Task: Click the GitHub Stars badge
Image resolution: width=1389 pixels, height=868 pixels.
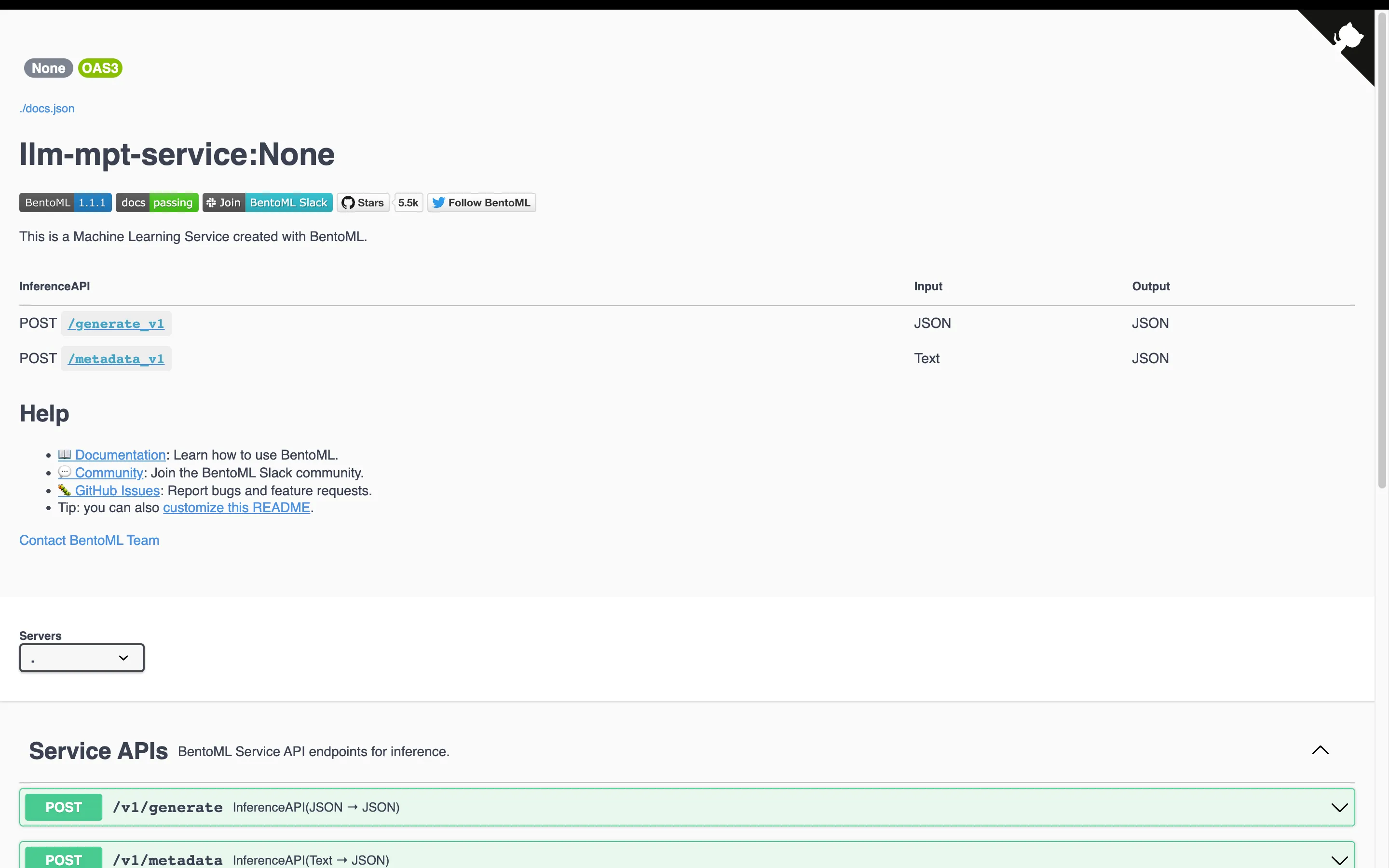Action: click(363, 203)
